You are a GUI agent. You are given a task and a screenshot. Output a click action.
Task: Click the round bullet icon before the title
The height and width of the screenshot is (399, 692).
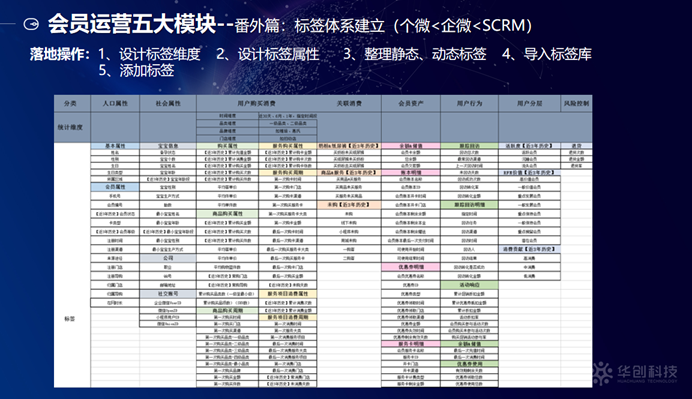[x=31, y=24]
